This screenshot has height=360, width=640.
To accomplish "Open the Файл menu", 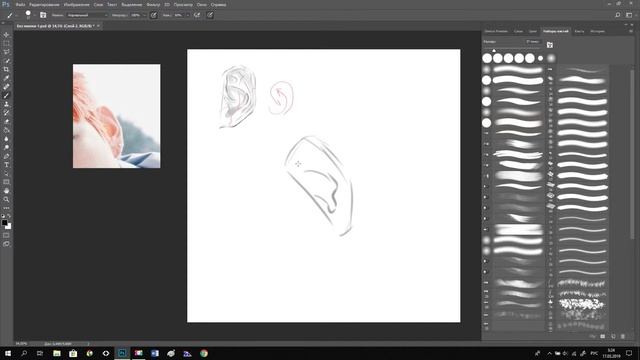I will 21,4.
